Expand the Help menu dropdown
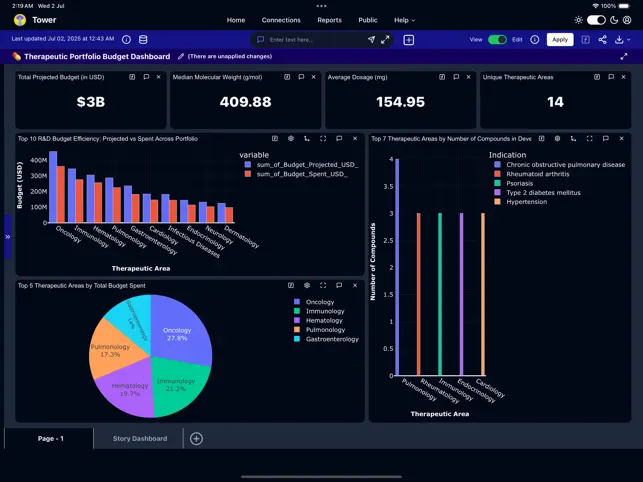643x482 pixels. [x=404, y=20]
